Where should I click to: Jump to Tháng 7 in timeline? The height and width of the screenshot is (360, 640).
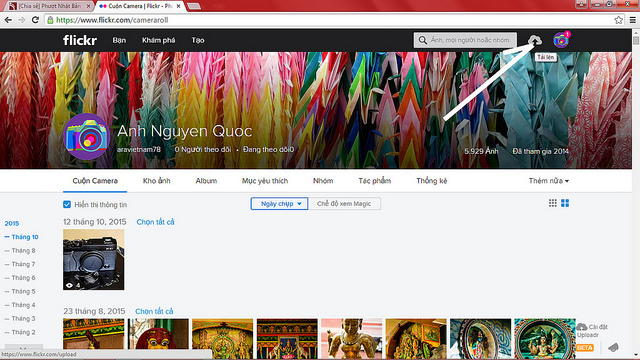(23, 264)
